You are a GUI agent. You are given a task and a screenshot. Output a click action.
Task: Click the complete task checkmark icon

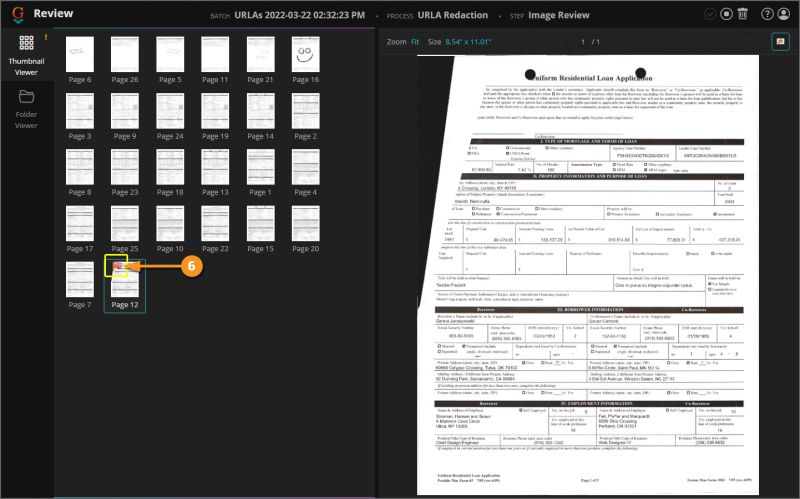710,14
